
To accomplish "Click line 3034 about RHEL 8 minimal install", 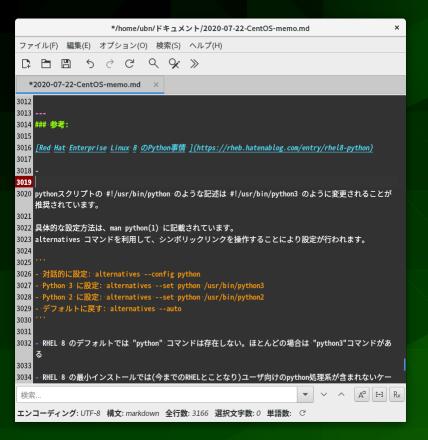I will click(x=213, y=377).
